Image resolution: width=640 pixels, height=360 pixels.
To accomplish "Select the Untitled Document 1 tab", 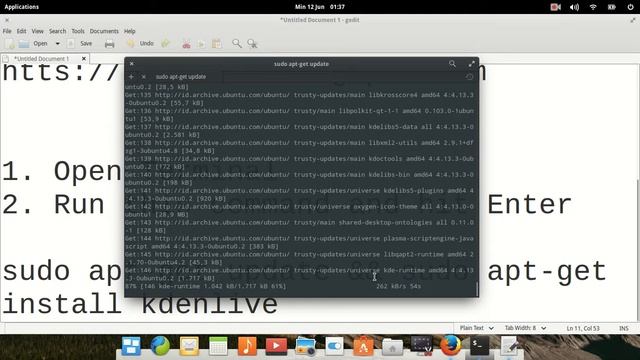I will [x=42, y=59].
